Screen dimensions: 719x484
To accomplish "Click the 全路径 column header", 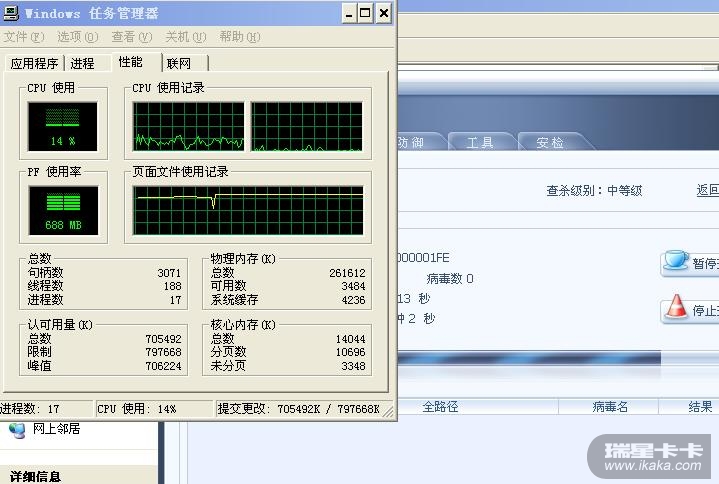I will (440, 407).
